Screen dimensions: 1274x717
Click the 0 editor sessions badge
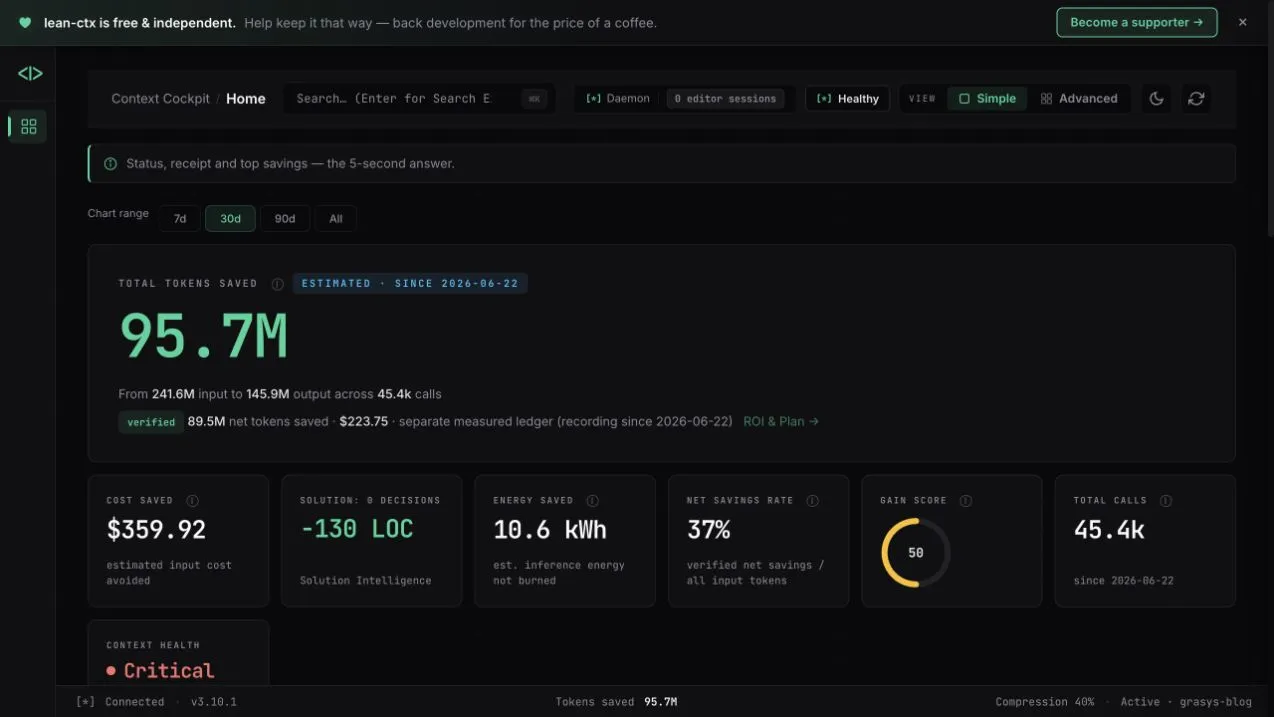(725, 98)
